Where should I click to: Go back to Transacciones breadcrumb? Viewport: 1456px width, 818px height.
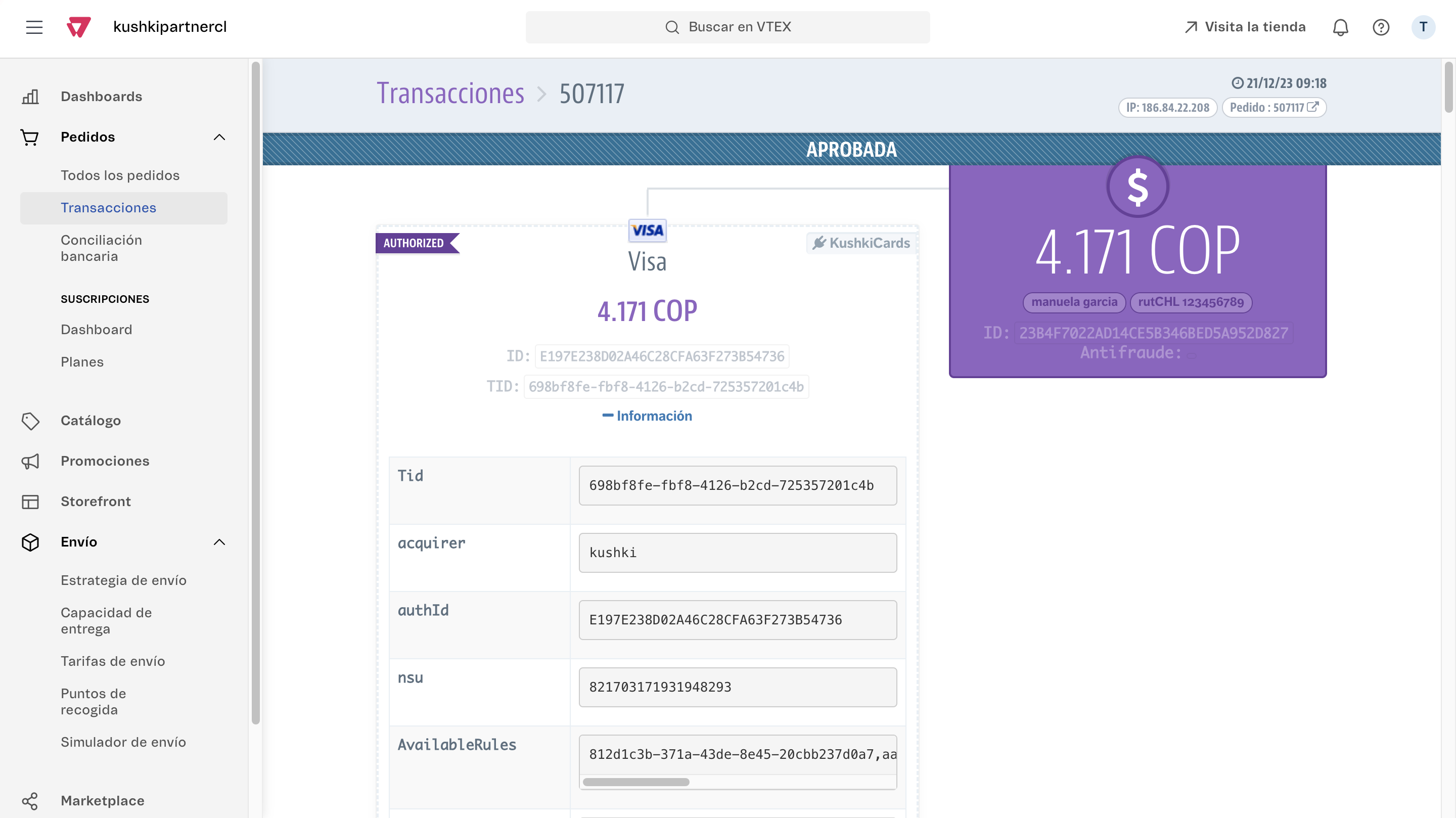click(x=450, y=93)
